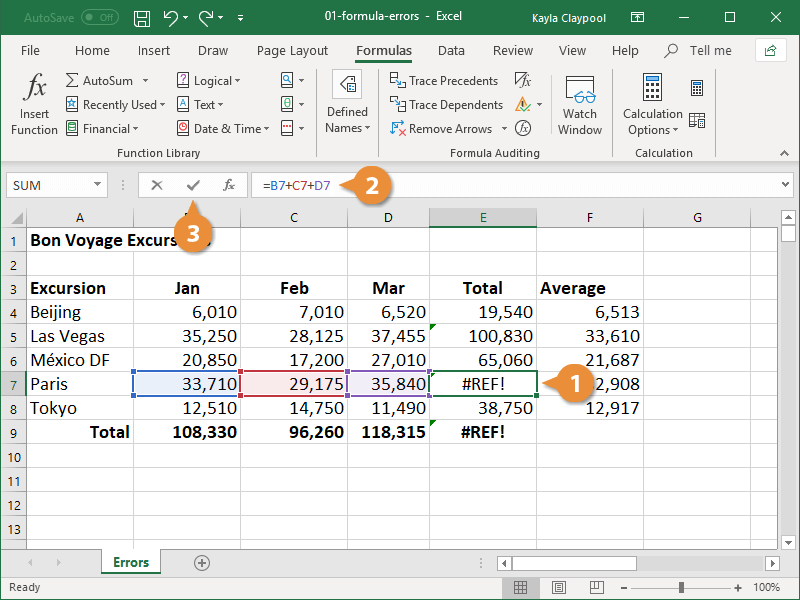Image resolution: width=800 pixels, height=600 pixels.
Task: Expand the Name Box dropdown
Action: (98, 185)
